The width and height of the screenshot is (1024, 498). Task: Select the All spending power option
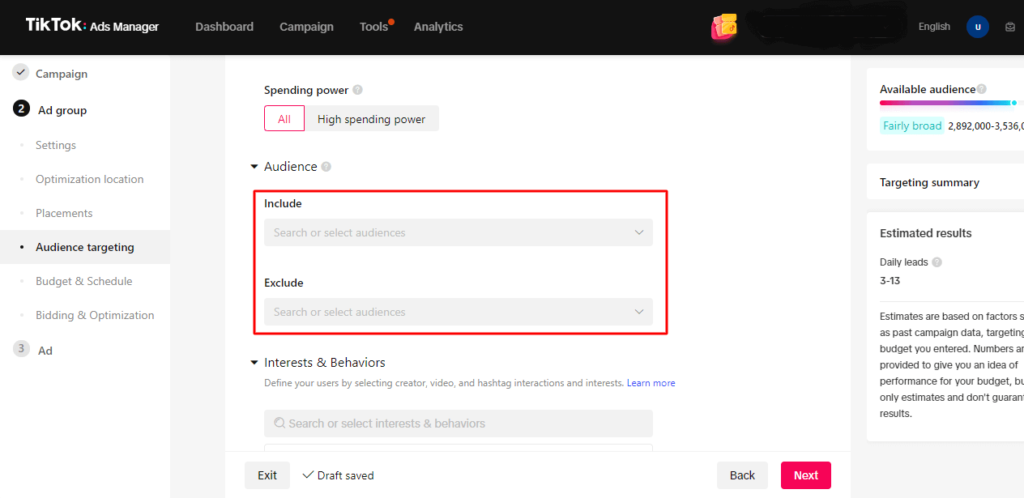click(x=284, y=119)
